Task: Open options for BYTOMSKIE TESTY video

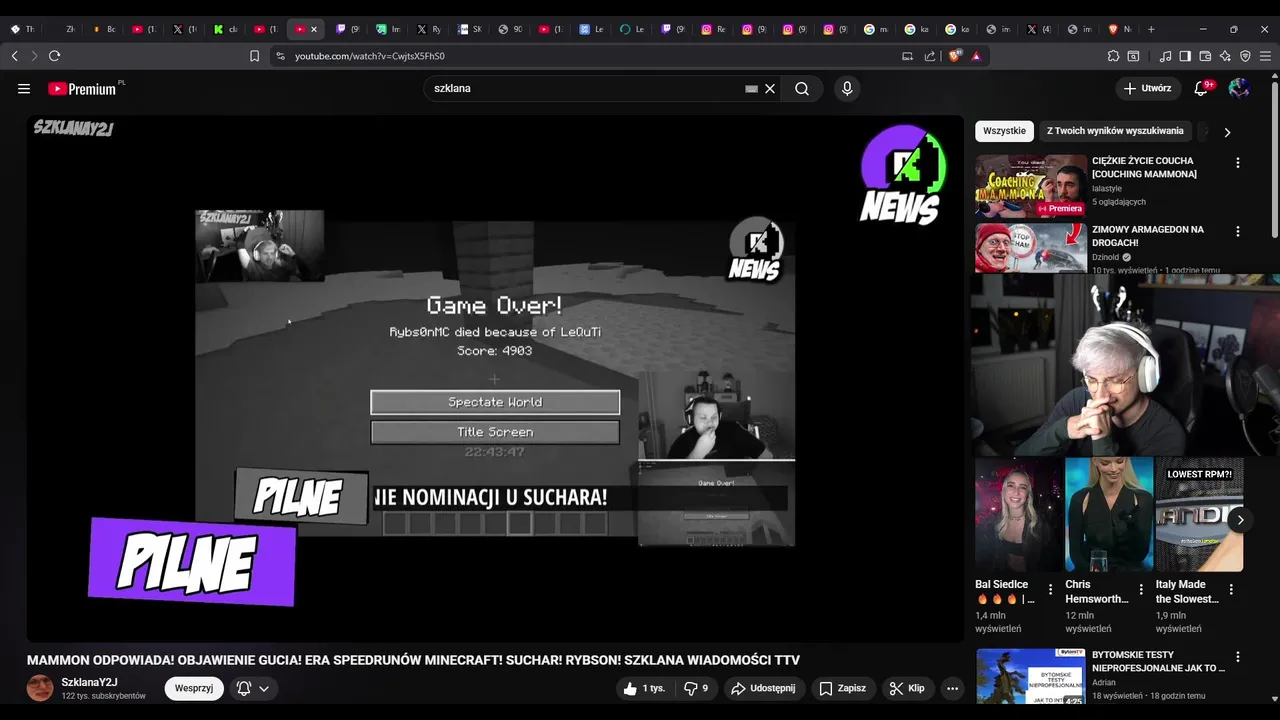Action: 1237,657
